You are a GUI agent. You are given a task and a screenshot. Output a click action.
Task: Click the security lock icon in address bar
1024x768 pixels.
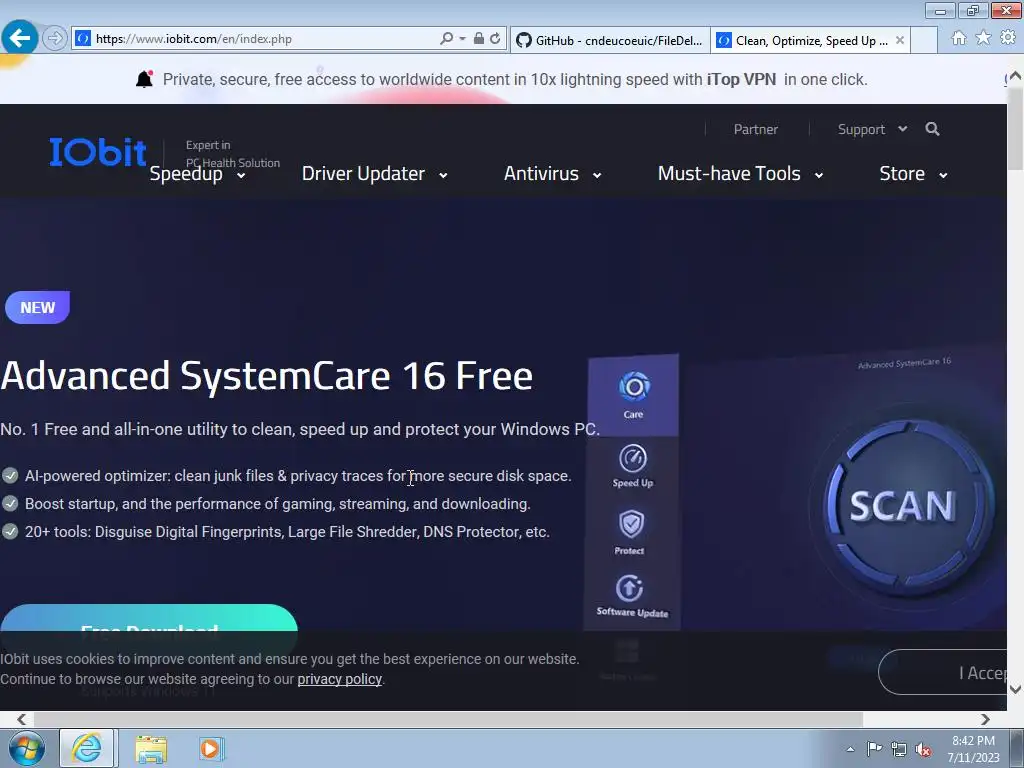click(479, 39)
